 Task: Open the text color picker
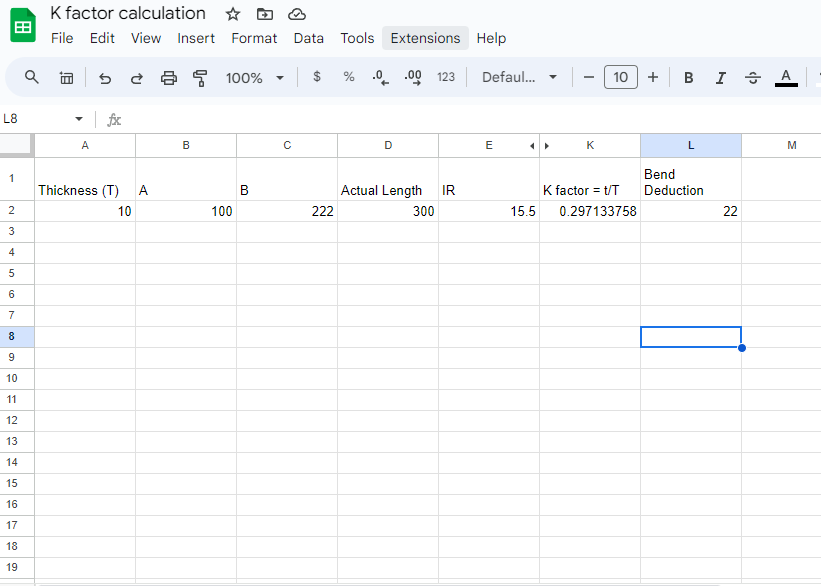(786, 77)
